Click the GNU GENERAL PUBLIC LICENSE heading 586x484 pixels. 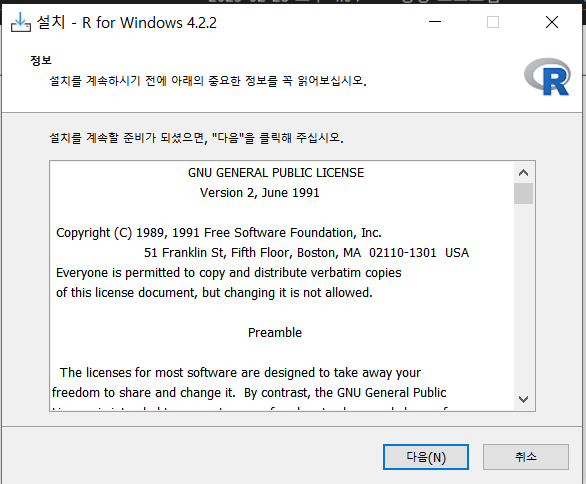pos(276,173)
